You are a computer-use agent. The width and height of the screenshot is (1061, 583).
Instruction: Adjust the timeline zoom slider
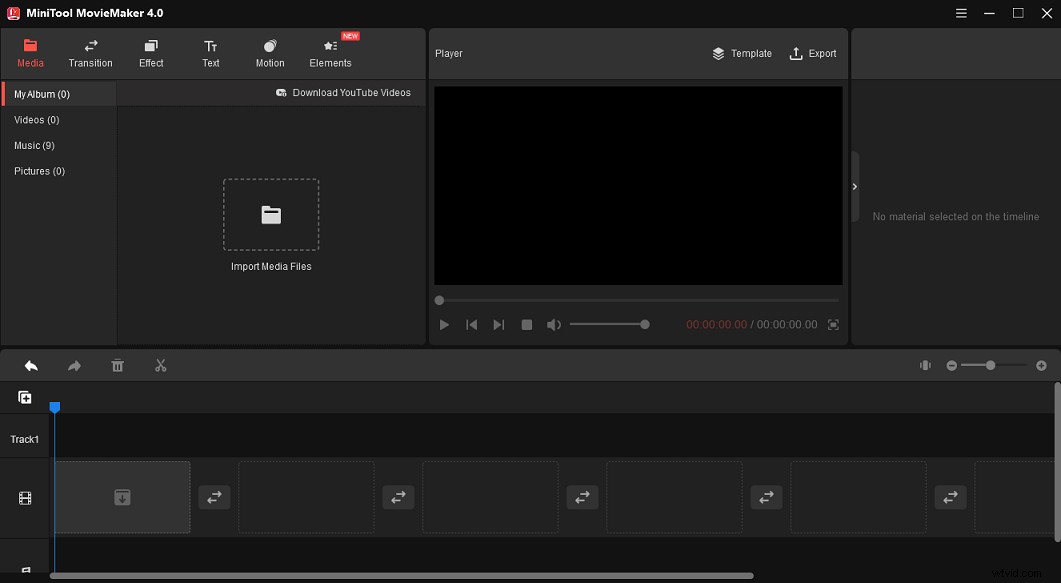990,365
